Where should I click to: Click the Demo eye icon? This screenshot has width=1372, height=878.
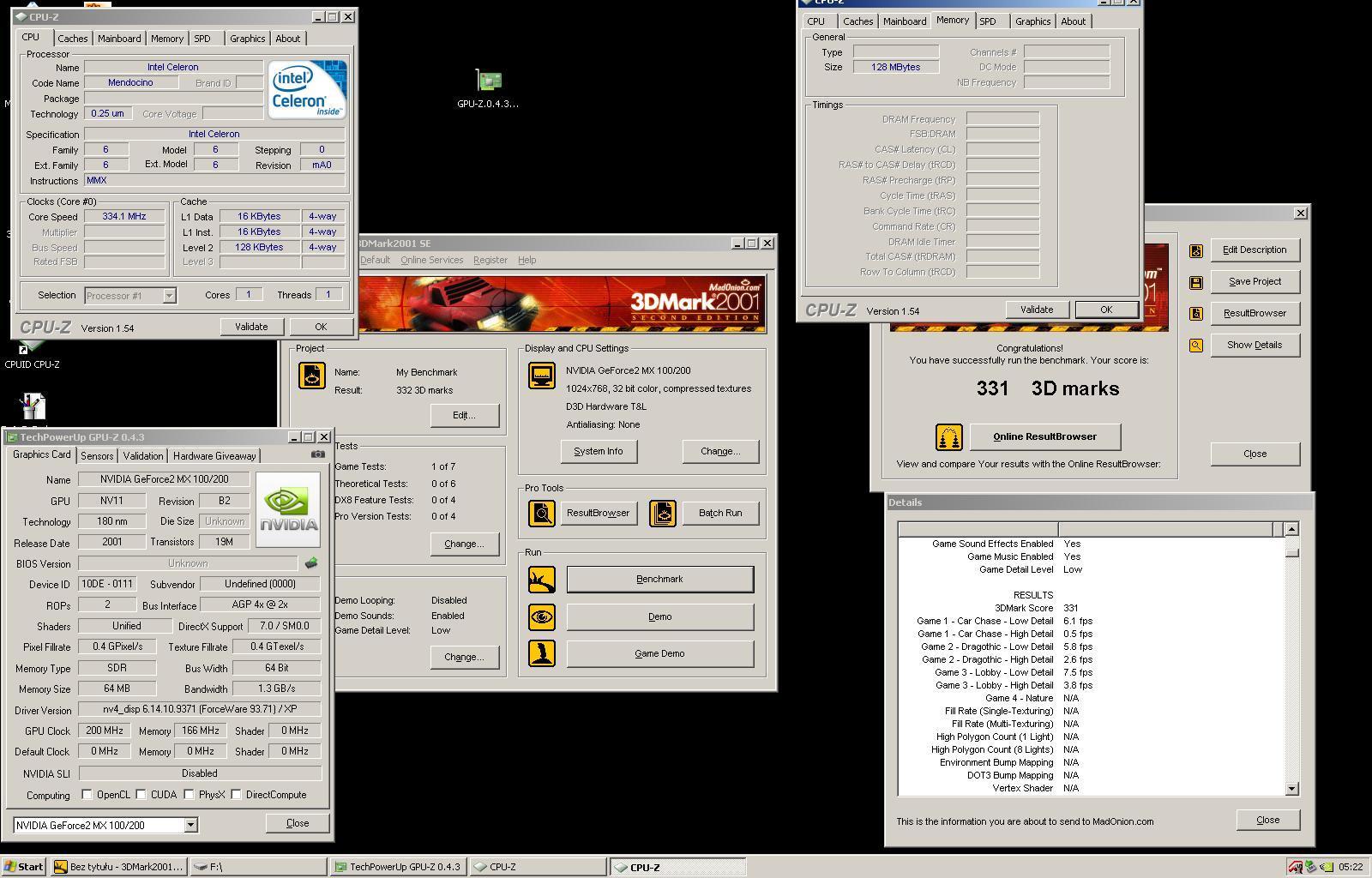[x=542, y=617]
